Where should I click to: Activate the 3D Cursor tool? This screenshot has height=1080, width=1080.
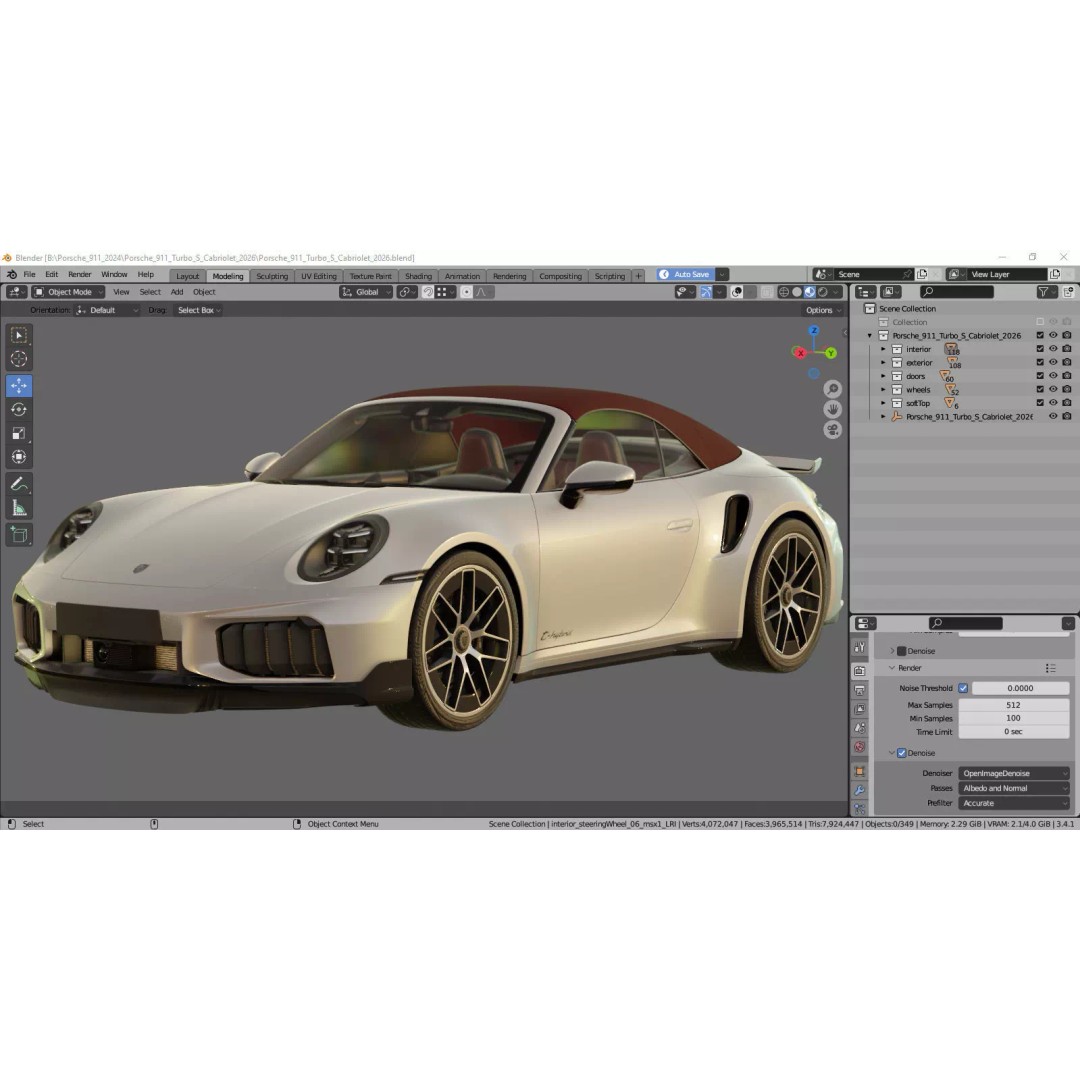(19, 359)
